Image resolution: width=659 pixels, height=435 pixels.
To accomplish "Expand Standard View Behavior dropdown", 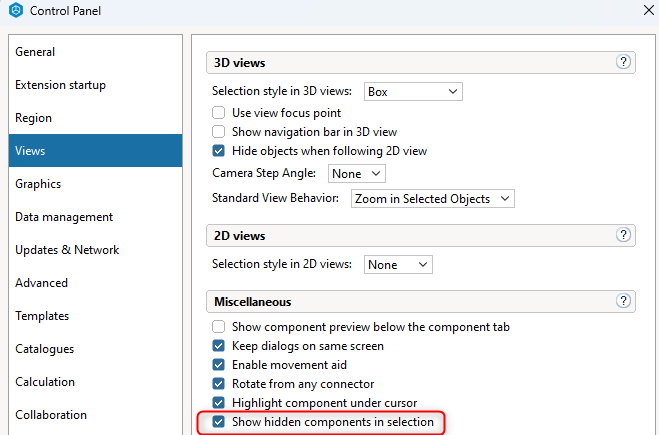I will point(432,198).
